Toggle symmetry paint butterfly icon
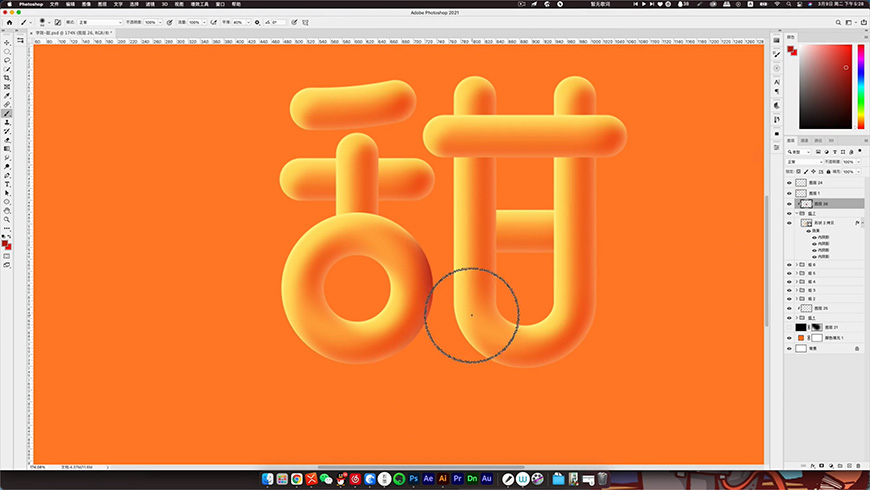The width and height of the screenshot is (870, 490). pyautogui.click(x=305, y=23)
